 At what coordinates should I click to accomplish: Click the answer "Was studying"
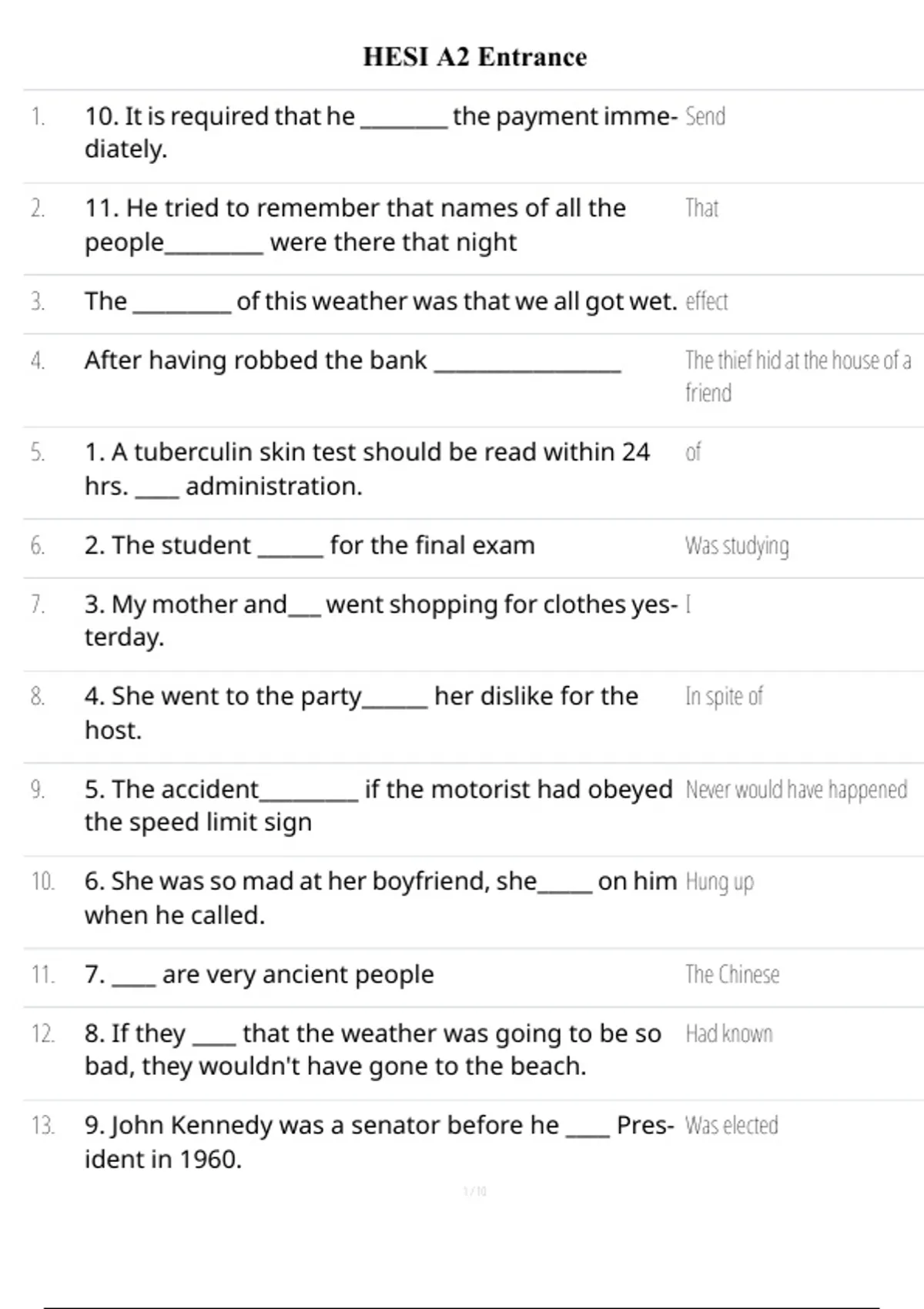coord(737,546)
